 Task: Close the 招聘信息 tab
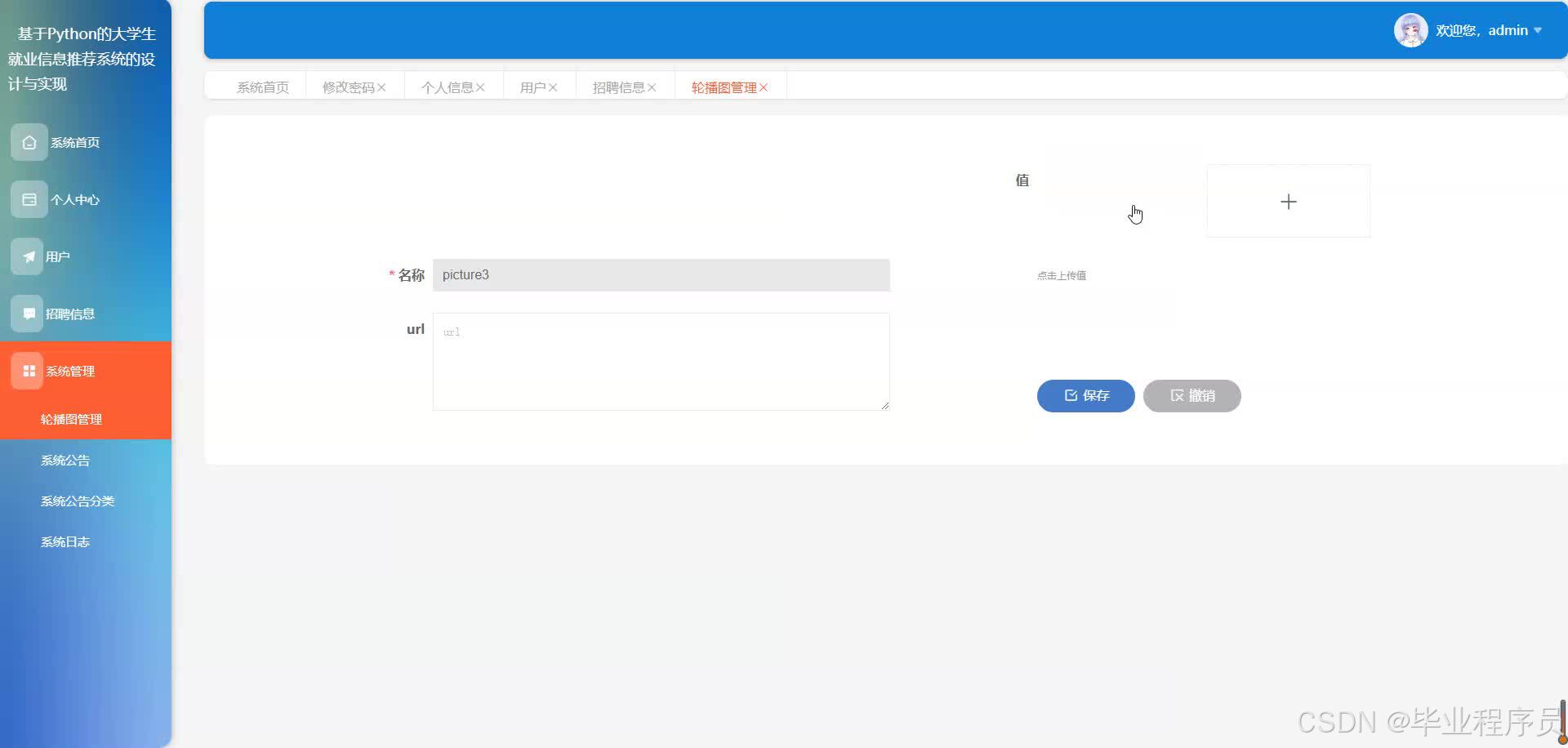[x=652, y=87]
